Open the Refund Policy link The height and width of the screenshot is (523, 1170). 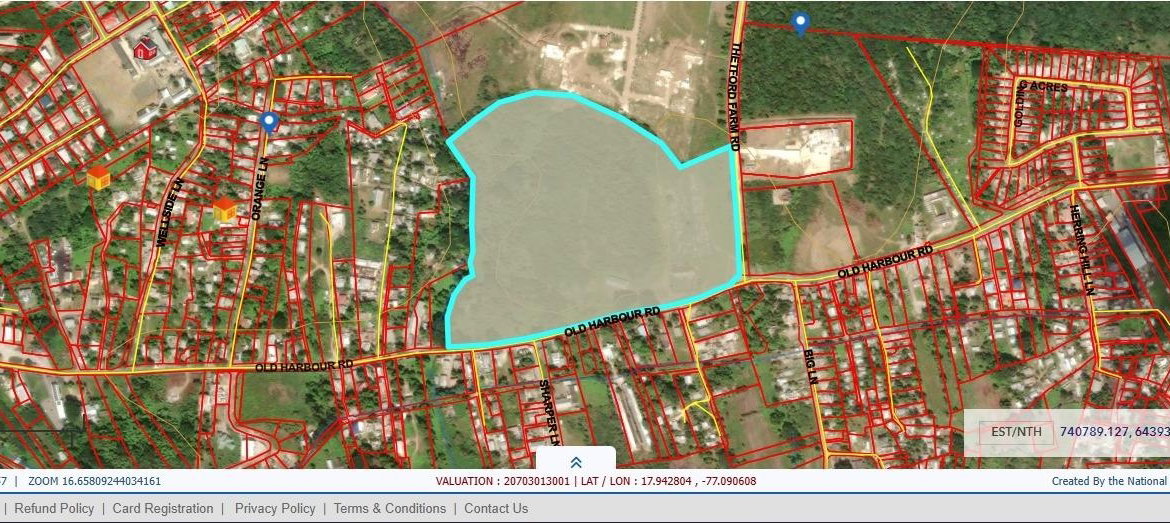coord(54,508)
